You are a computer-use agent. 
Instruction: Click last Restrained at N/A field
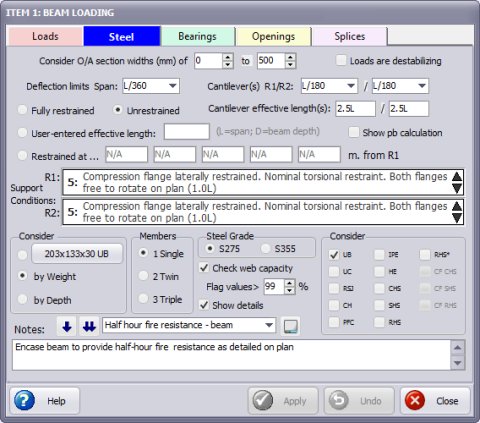(319, 154)
